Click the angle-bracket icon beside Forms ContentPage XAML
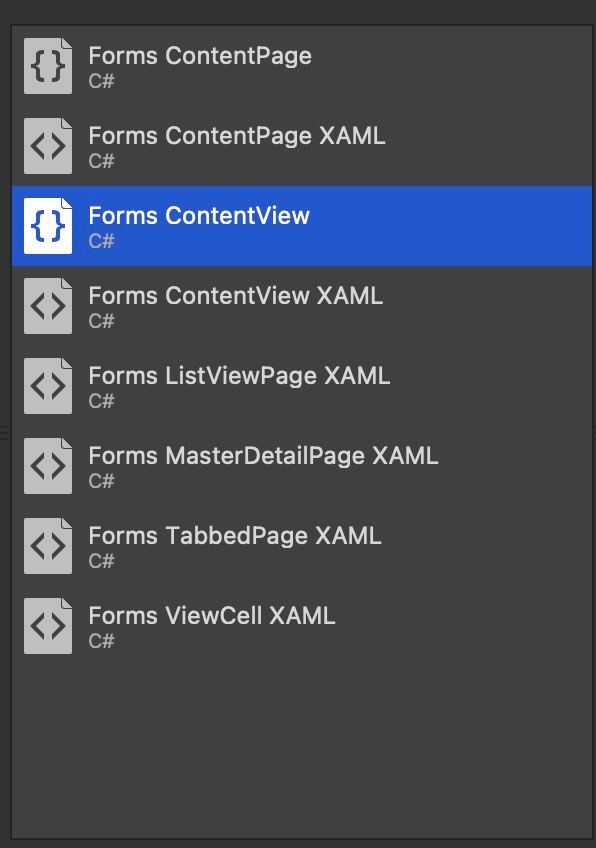Screen dimensions: 596x848 click(x=48, y=146)
